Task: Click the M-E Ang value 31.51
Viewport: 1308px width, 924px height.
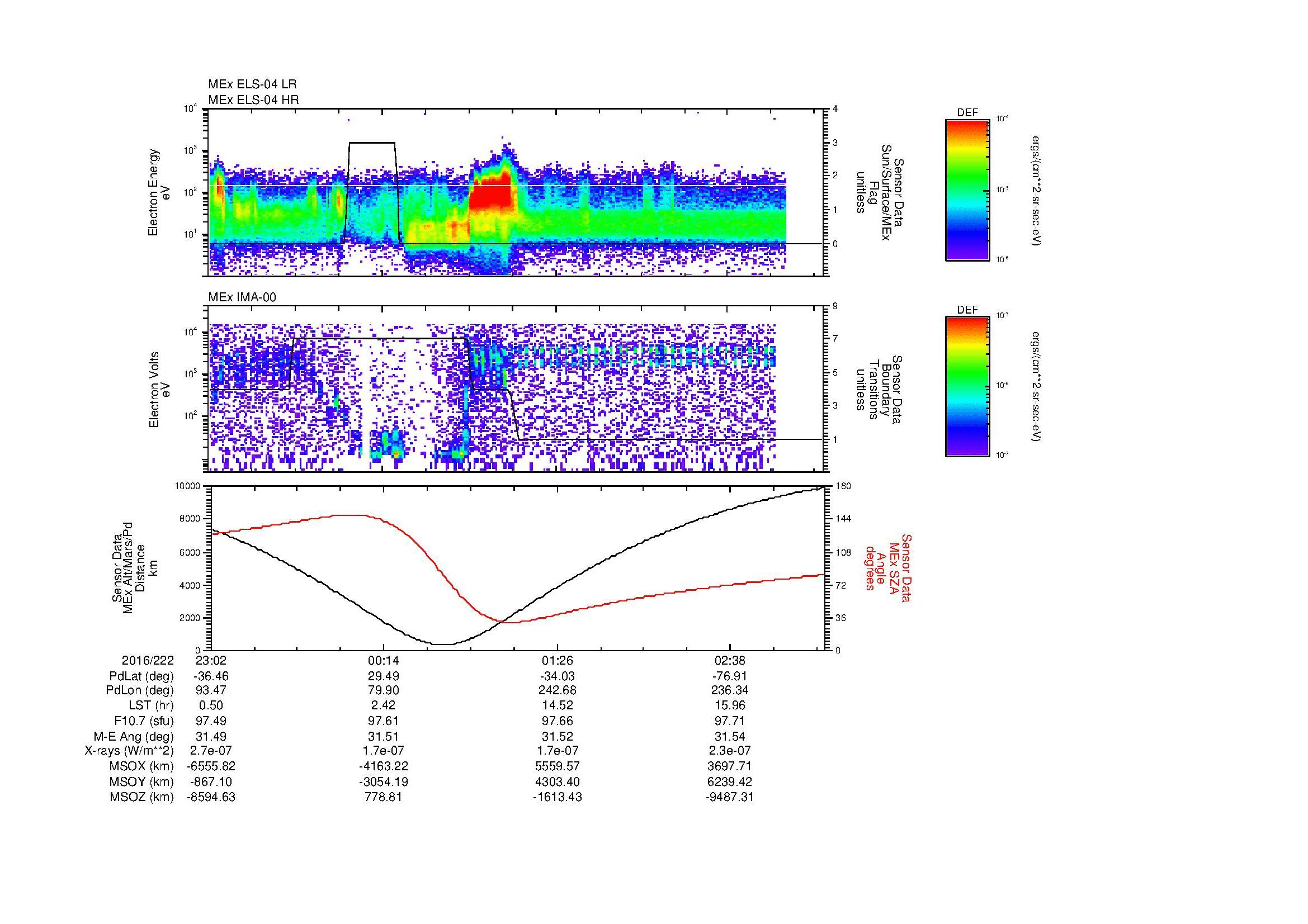Action: [384, 736]
